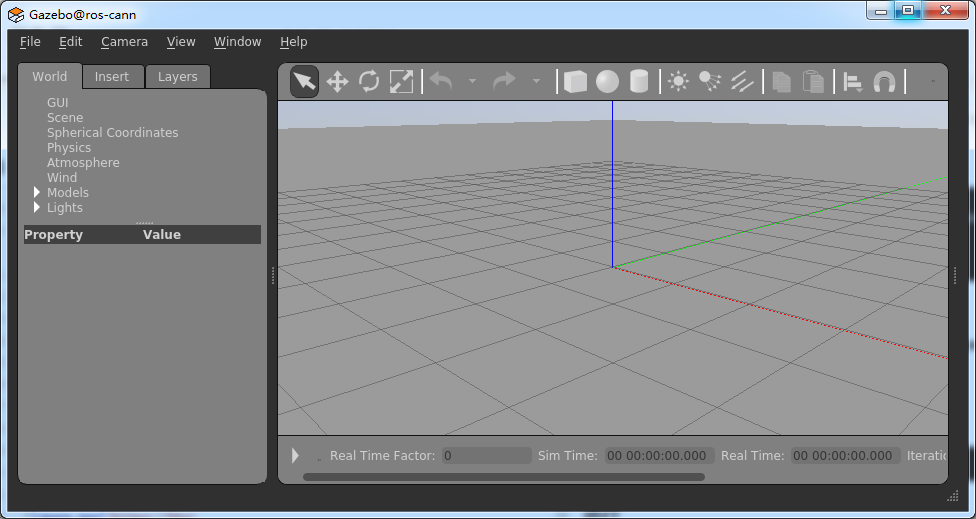The height and width of the screenshot is (519, 976).
Task: Select Atmosphere in the world tree
Action: coord(83,162)
